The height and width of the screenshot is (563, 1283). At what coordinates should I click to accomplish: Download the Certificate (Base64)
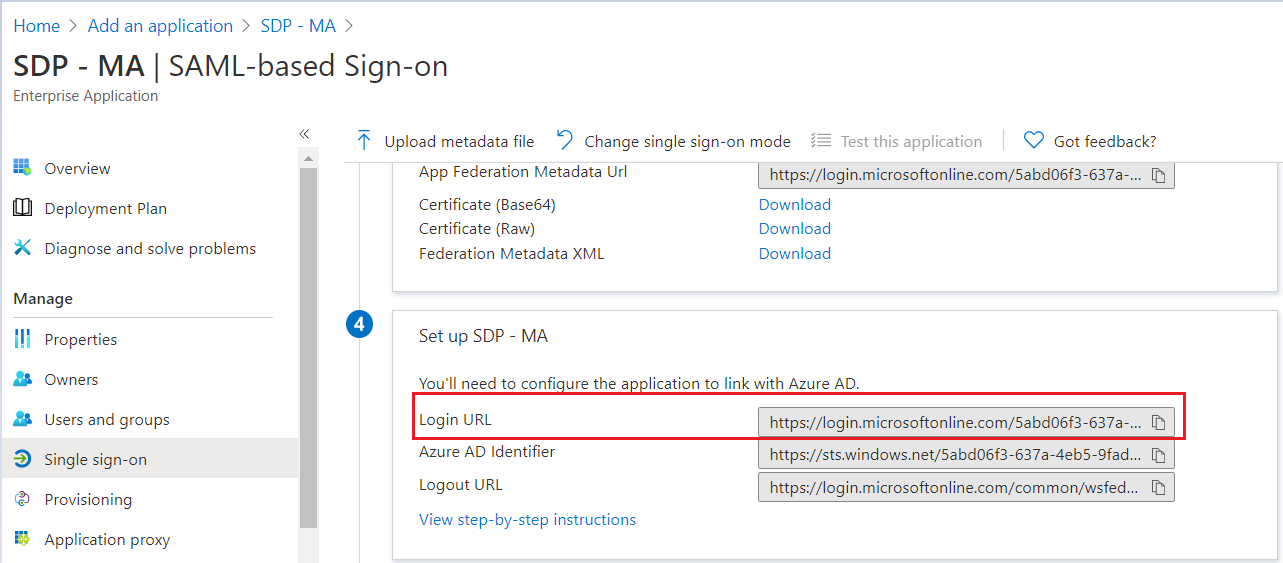[794, 204]
